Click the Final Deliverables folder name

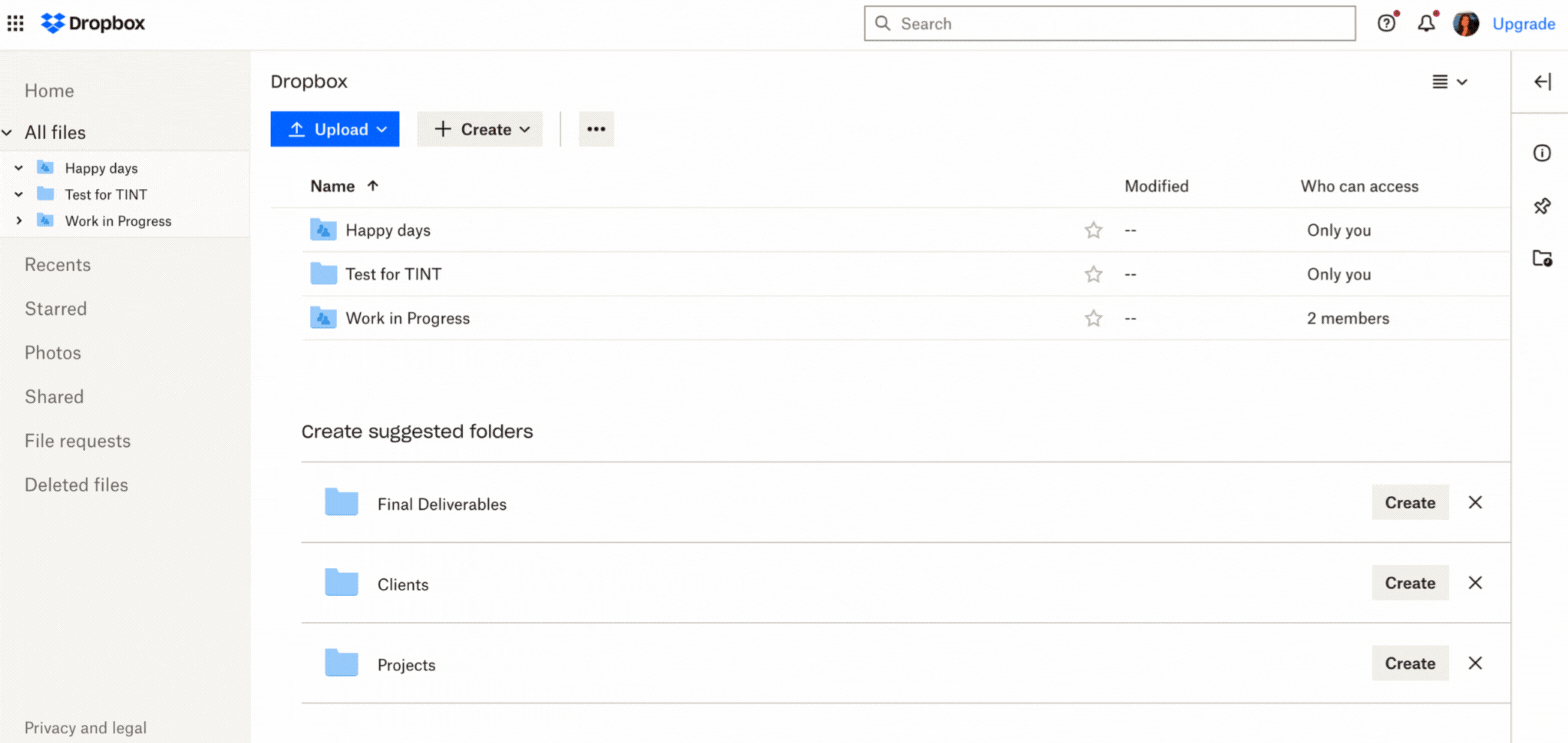tap(442, 504)
